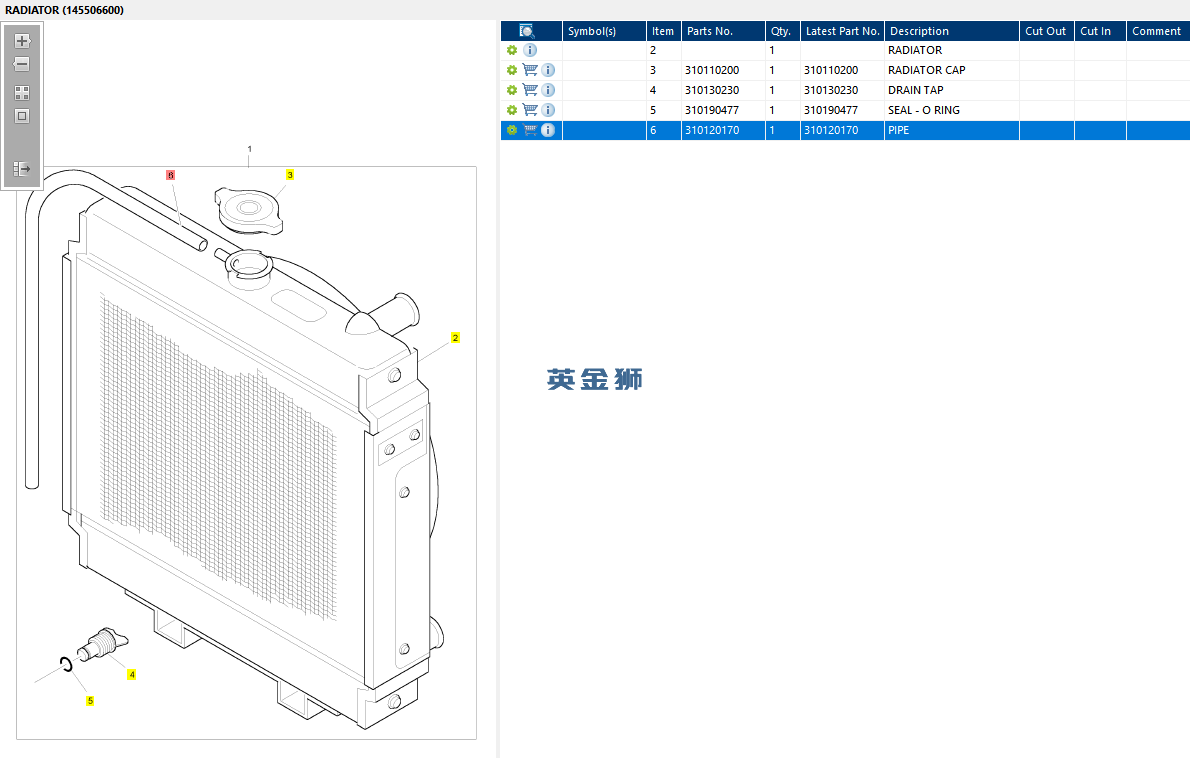Screen dimensions: 1190x758
Task: Click 310130230 in the Latest Part No. column
Action: point(831,90)
